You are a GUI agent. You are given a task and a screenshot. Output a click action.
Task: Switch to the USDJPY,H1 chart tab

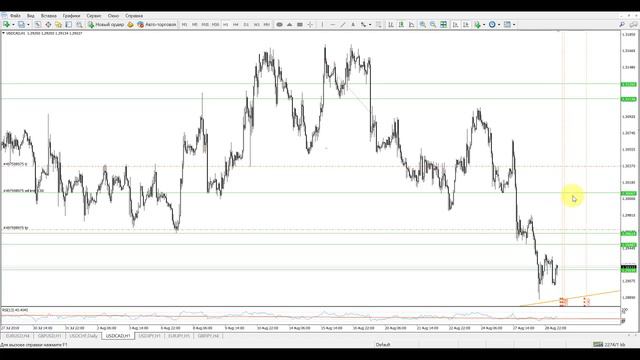[x=149, y=336]
